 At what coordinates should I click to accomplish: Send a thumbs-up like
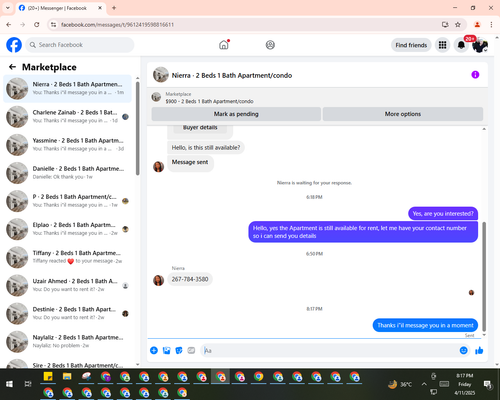pos(479,350)
